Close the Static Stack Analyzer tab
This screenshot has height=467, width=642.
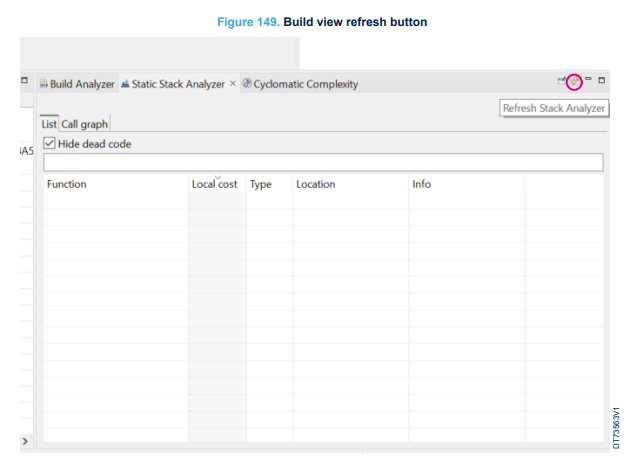click(x=233, y=83)
